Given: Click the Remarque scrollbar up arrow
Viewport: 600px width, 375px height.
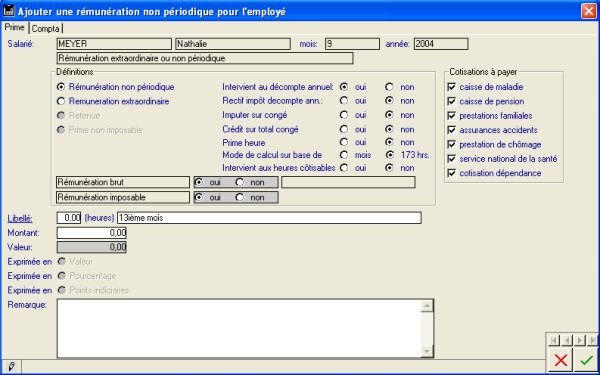Looking at the screenshot, I should 427,306.
